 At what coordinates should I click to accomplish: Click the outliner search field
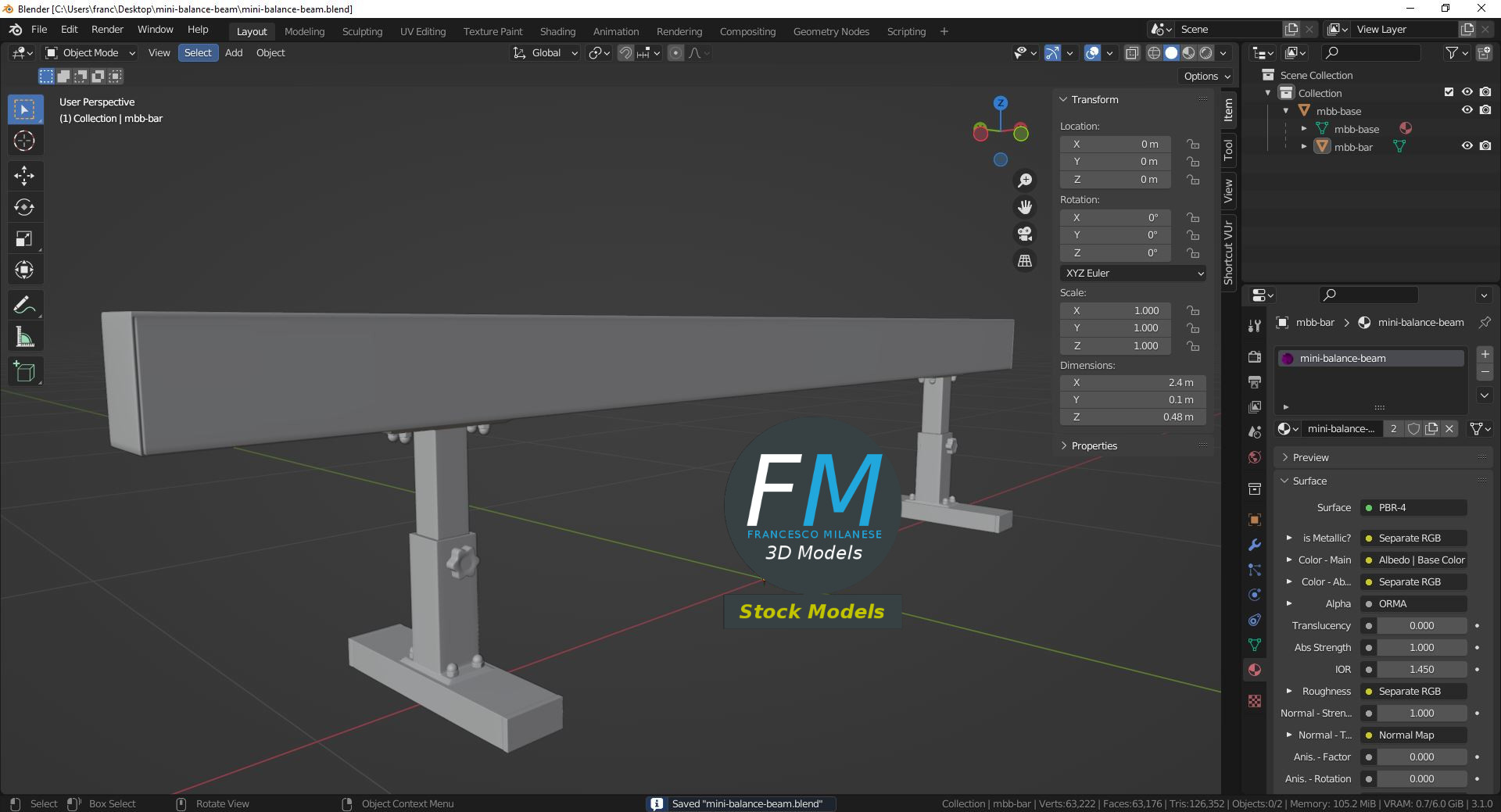click(x=1370, y=52)
